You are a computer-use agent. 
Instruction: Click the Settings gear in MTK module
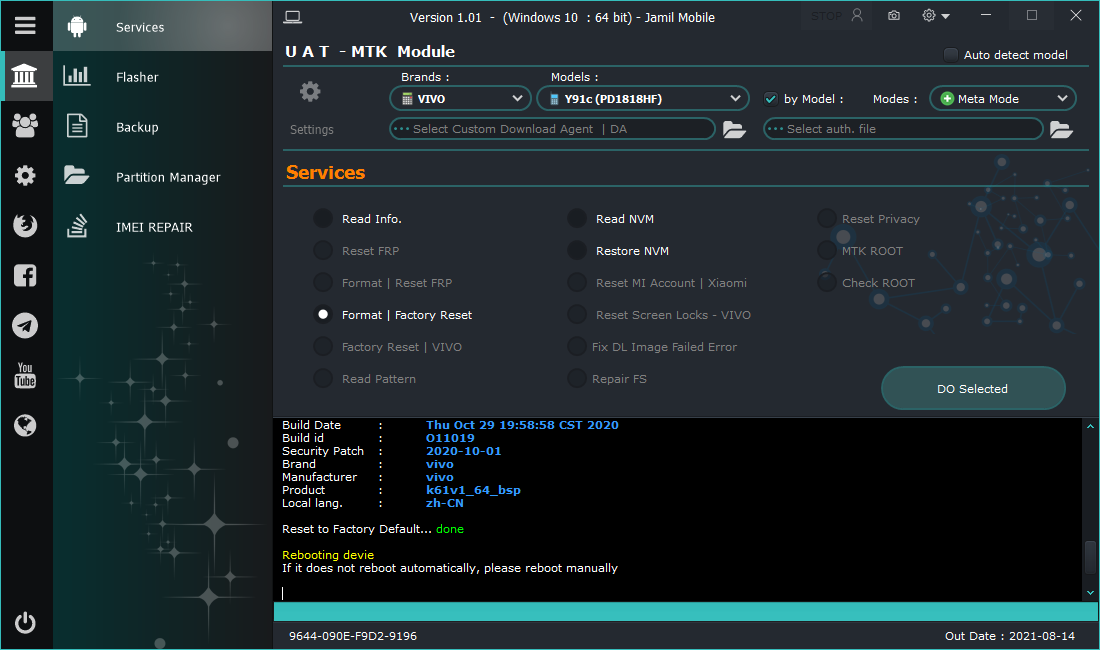tap(310, 92)
